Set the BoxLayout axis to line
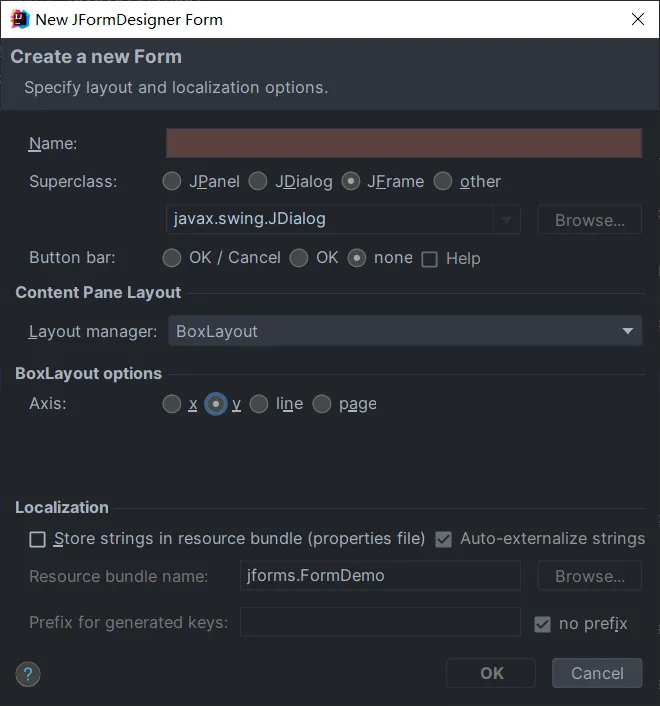Screen dimensions: 660x706 (259, 404)
